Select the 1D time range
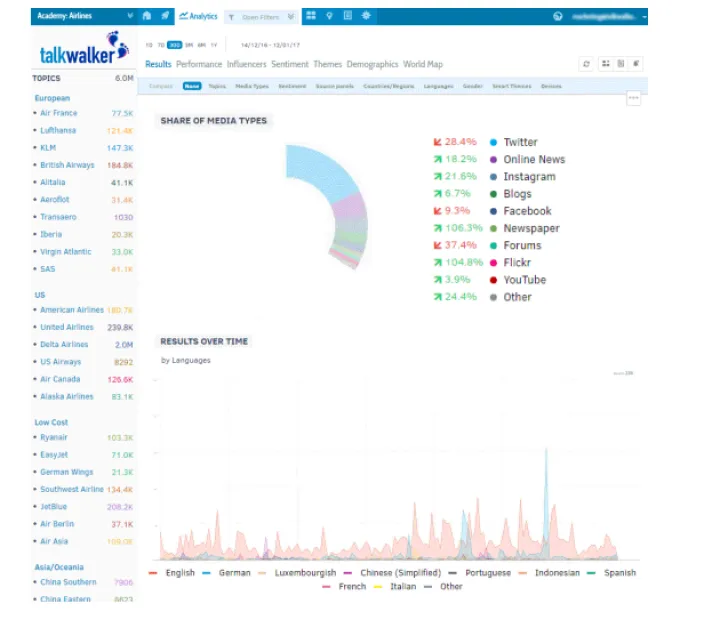The height and width of the screenshot is (628, 720). tap(149, 45)
